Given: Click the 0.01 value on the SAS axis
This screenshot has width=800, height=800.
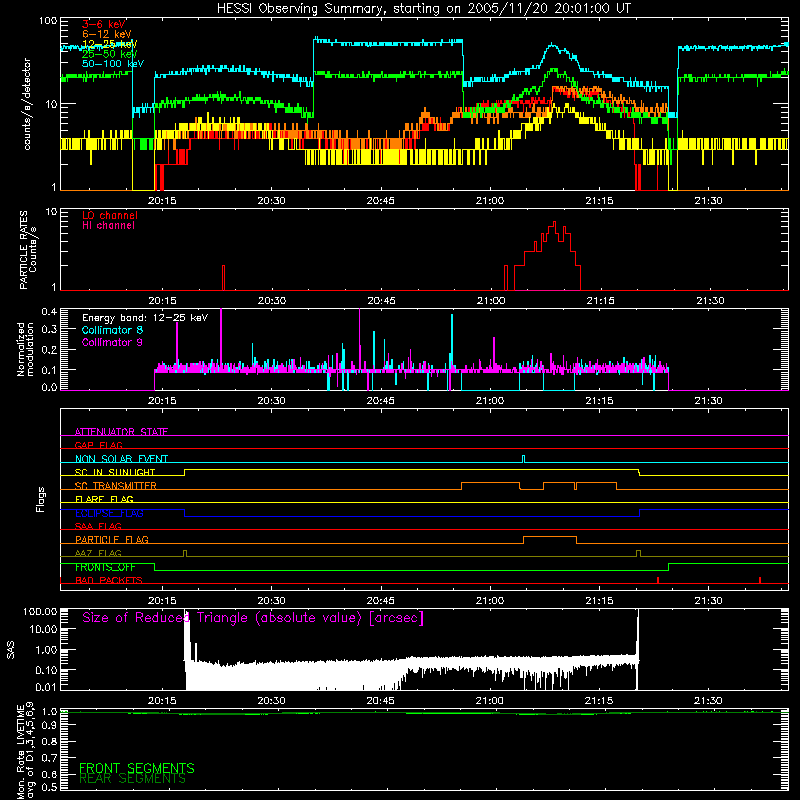Looking at the screenshot, I should [46, 687].
